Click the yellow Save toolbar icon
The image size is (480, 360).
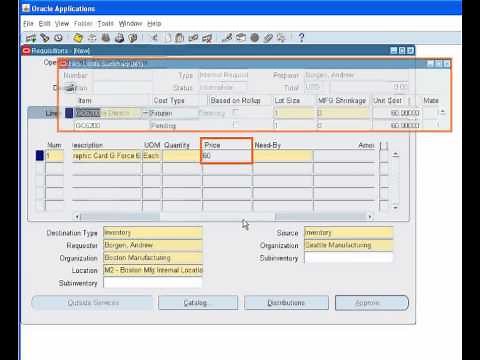coord(78,38)
